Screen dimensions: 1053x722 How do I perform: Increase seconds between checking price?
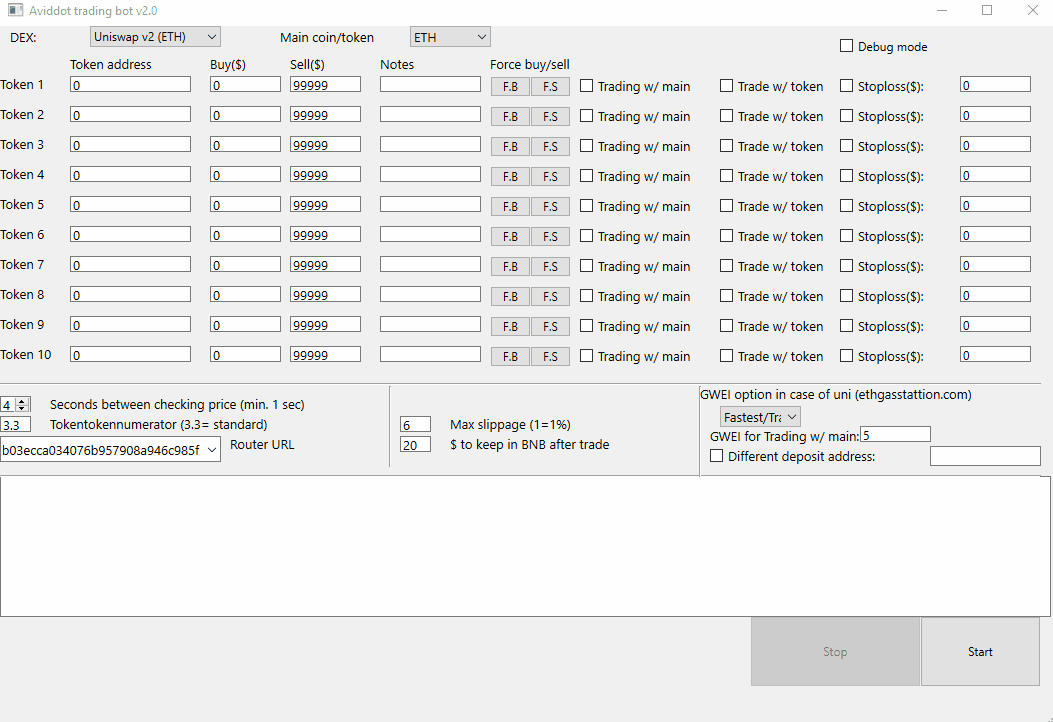click(22, 401)
